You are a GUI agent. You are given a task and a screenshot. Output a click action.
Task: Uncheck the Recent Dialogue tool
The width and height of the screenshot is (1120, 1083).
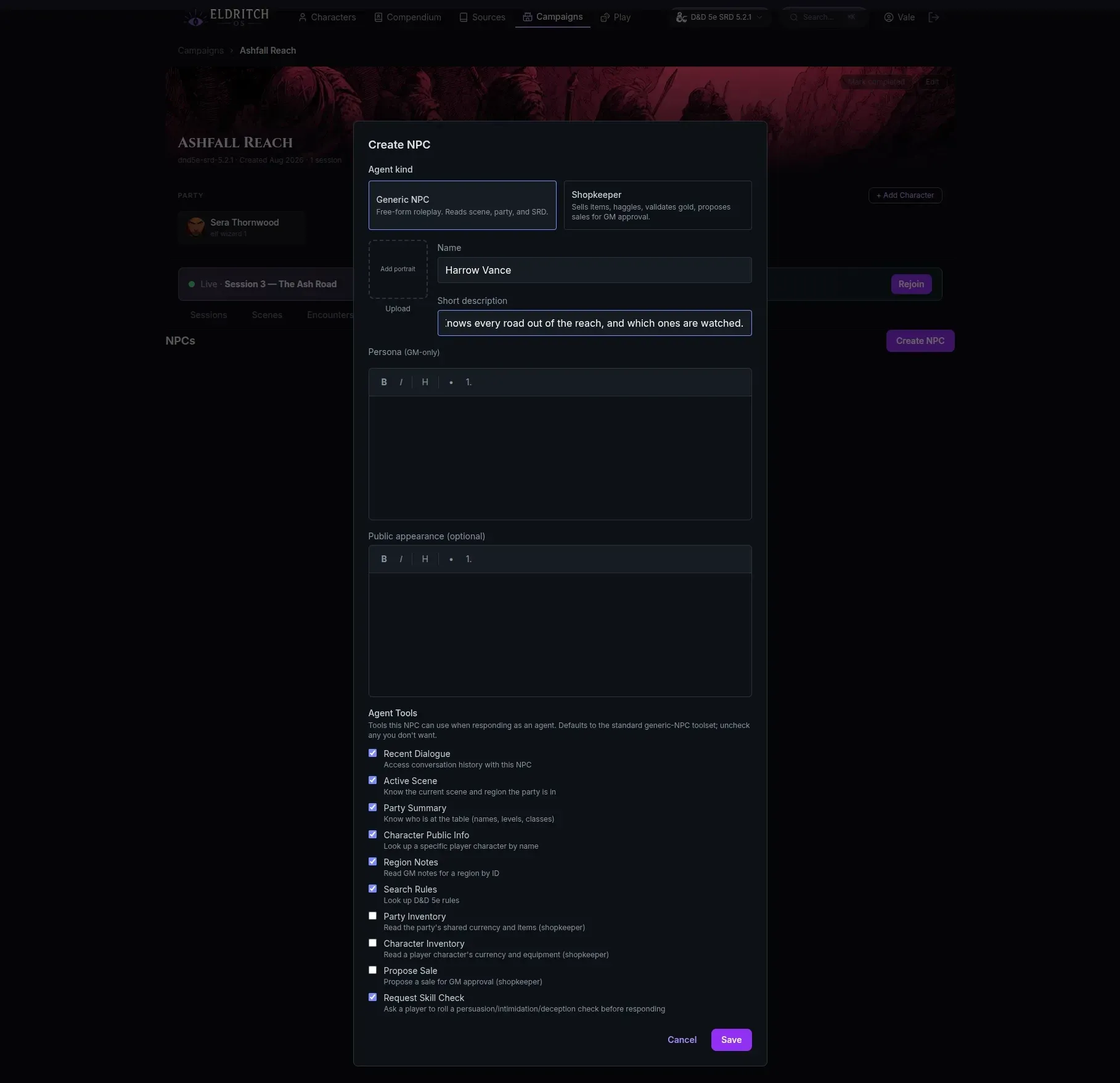click(372, 753)
